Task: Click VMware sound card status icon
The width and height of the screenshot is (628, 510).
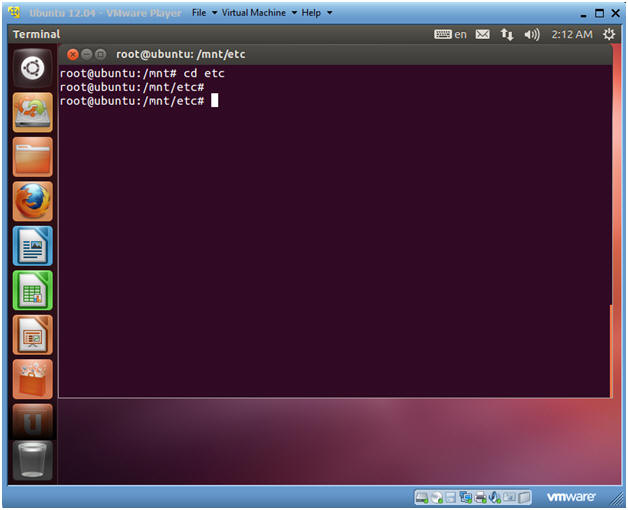Action: [494, 498]
